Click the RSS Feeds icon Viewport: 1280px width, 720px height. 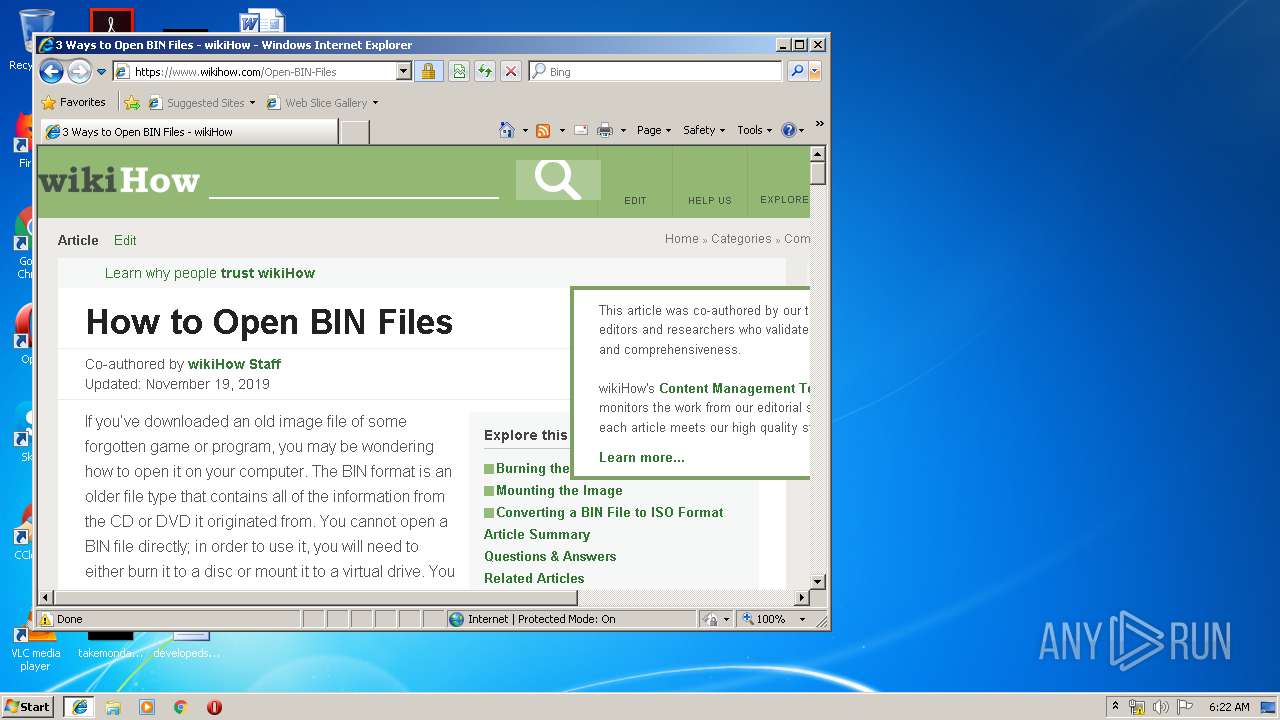click(543, 130)
